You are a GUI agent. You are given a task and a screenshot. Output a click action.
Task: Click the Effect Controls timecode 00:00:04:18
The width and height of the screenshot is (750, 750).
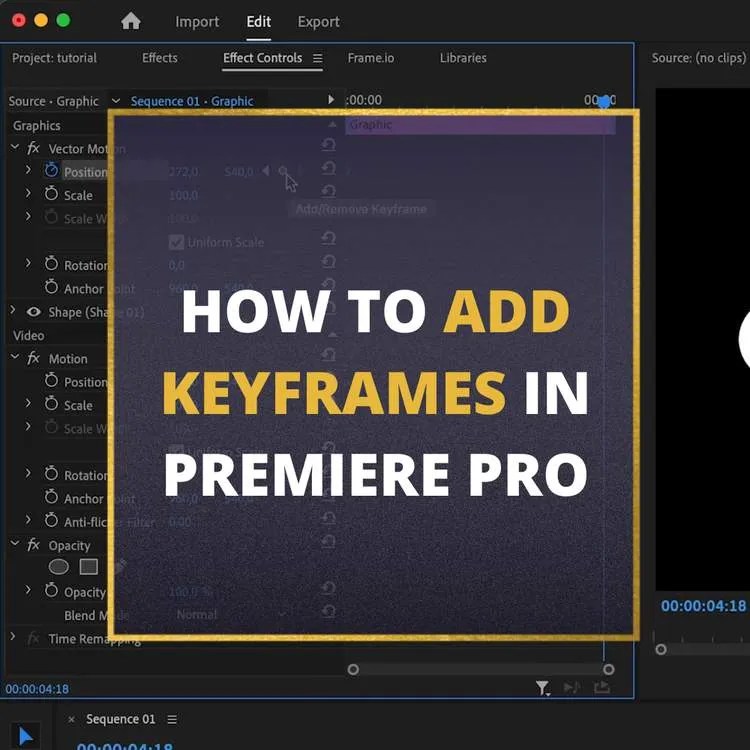coord(37,689)
